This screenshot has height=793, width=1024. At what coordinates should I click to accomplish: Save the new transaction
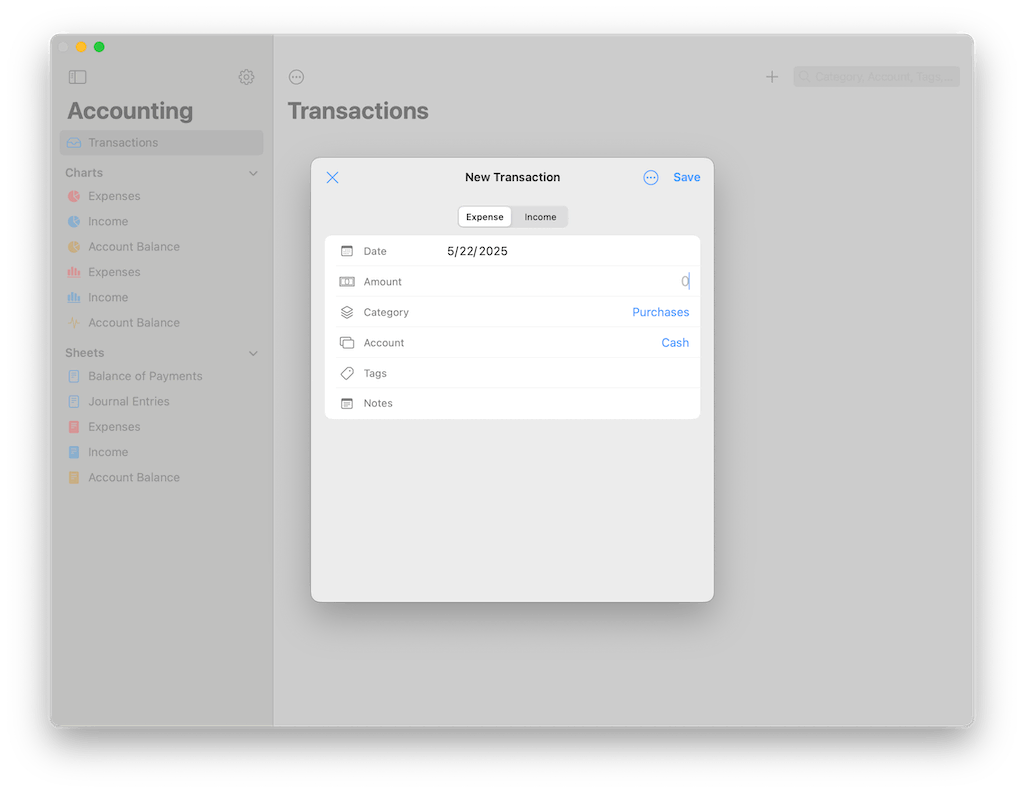(686, 177)
